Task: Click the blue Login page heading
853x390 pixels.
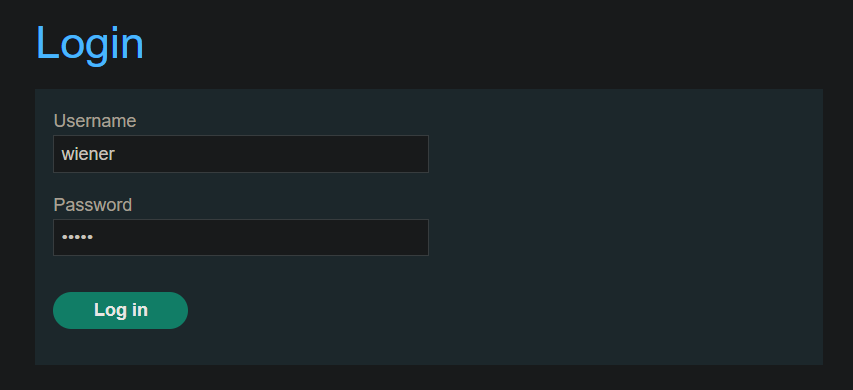Action: [90, 44]
